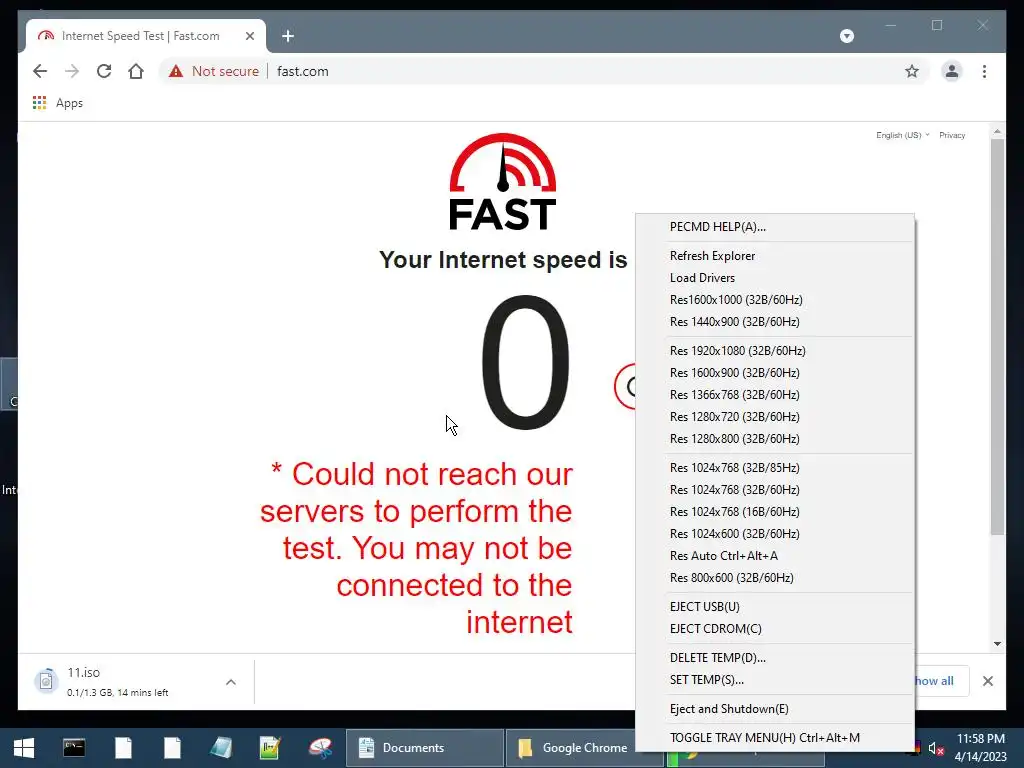Screen dimensions: 1024x768
Task: Select Res 1440x900 (32B/60Hz)
Action: coord(775,321)
